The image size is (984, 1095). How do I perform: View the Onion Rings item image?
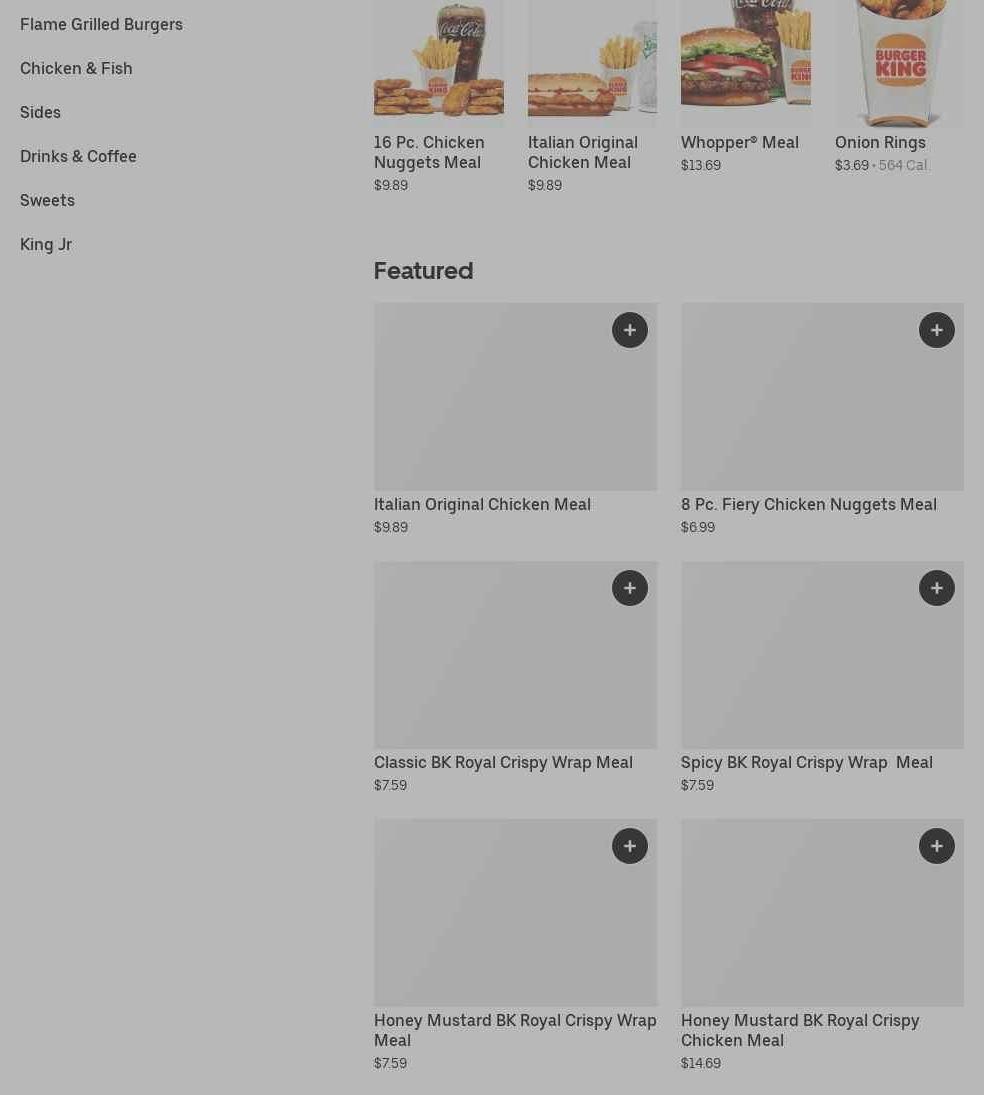899,63
